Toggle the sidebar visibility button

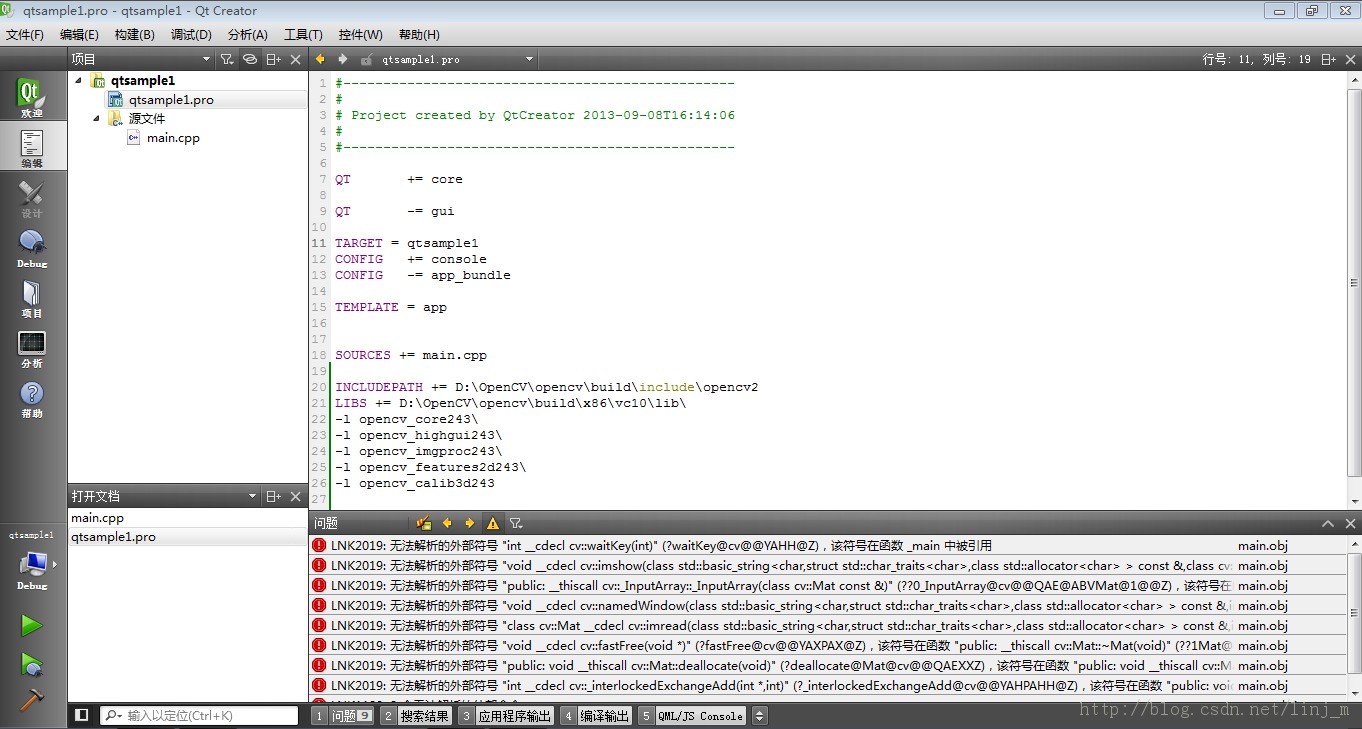coord(82,716)
